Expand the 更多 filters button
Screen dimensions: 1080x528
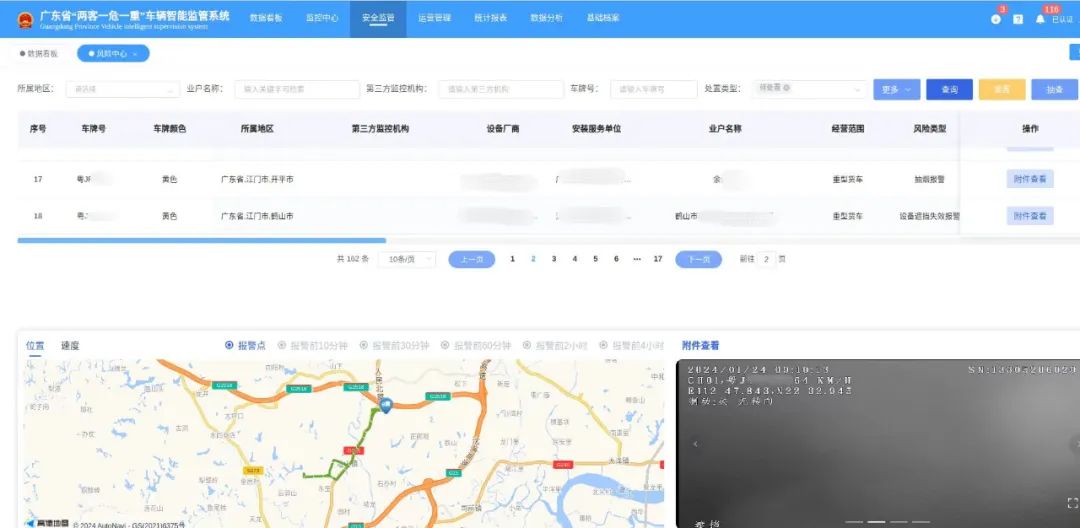point(897,89)
